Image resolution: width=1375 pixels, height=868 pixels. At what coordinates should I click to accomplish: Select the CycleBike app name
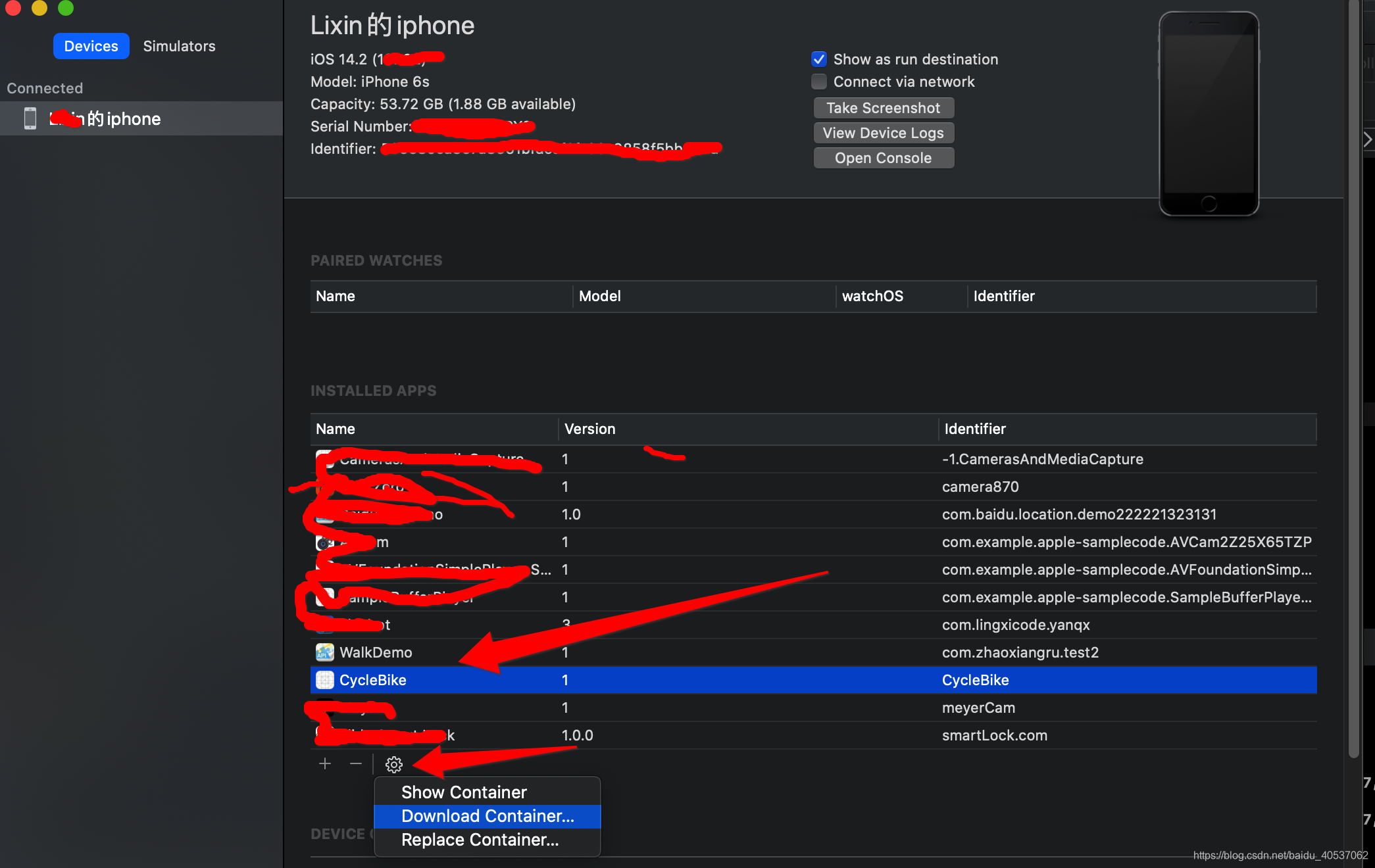pyautogui.click(x=373, y=680)
